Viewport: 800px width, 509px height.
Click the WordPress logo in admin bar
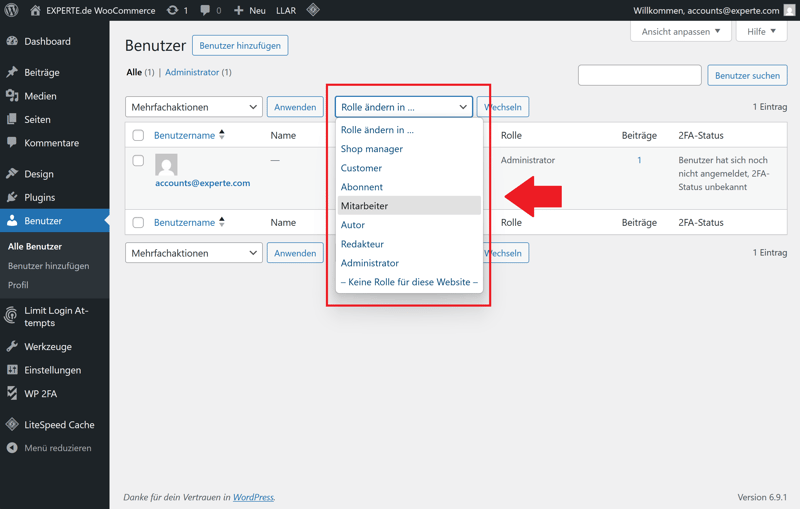(12, 10)
